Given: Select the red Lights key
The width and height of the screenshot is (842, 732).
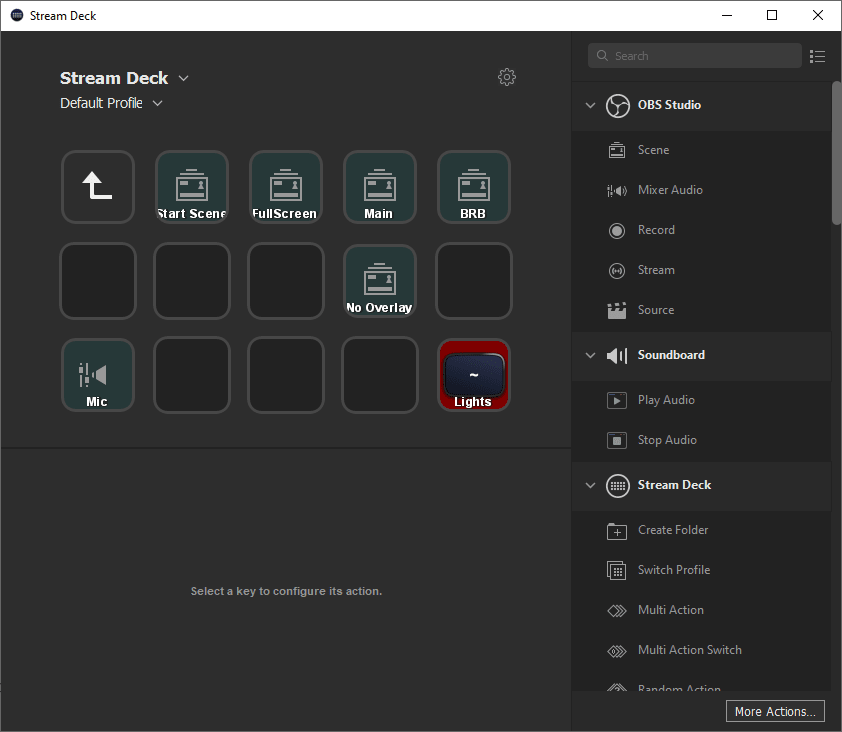Looking at the screenshot, I should coord(474,374).
